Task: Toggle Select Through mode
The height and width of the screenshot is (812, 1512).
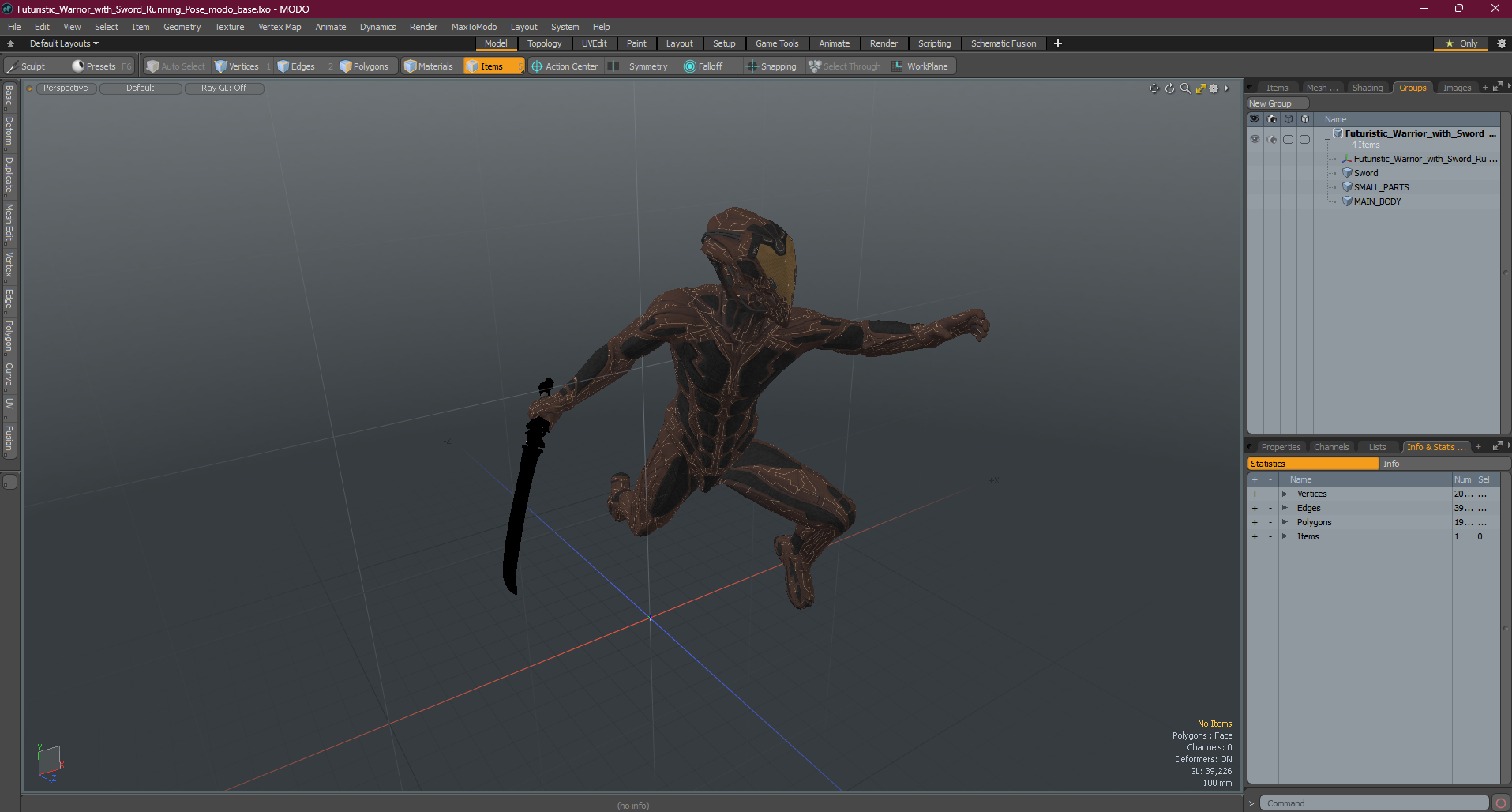Action: pyautogui.click(x=845, y=66)
